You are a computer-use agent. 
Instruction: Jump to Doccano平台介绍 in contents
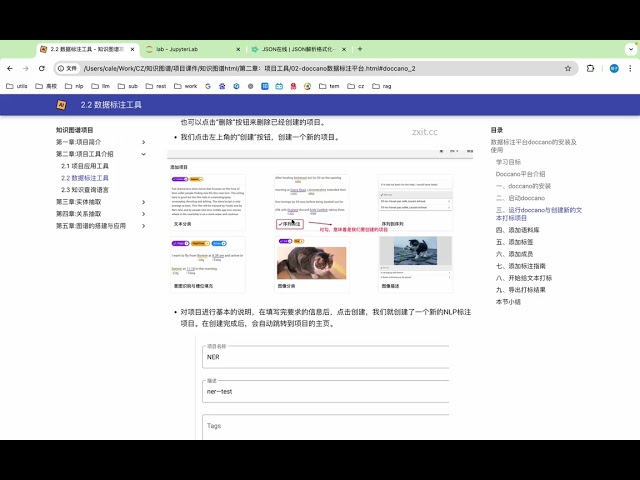(x=520, y=174)
